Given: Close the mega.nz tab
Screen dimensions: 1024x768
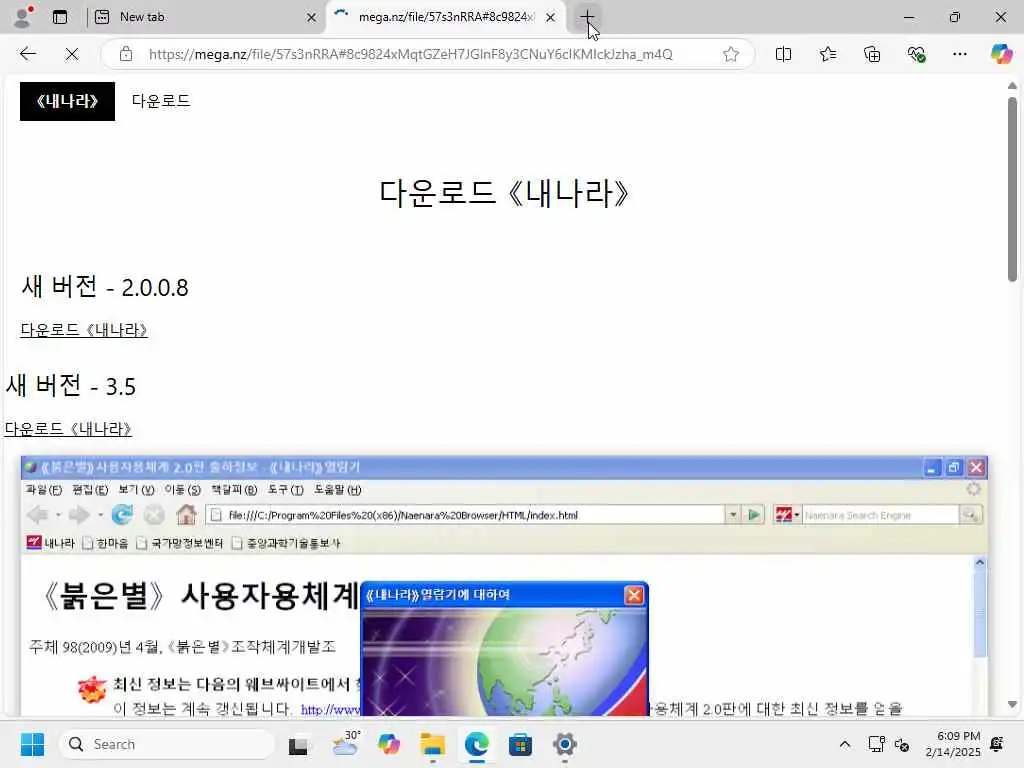Looking at the screenshot, I should pyautogui.click(x=551, y=18).
